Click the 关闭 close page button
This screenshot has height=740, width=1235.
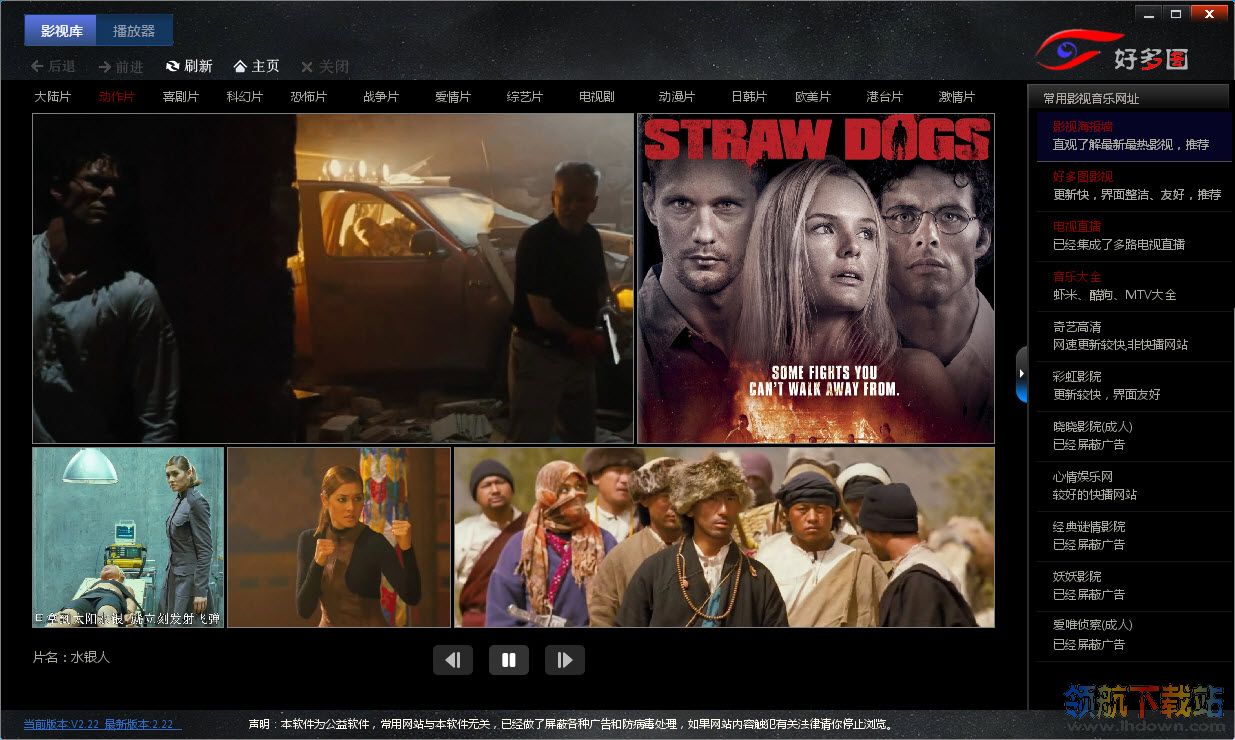click(326, 66)
